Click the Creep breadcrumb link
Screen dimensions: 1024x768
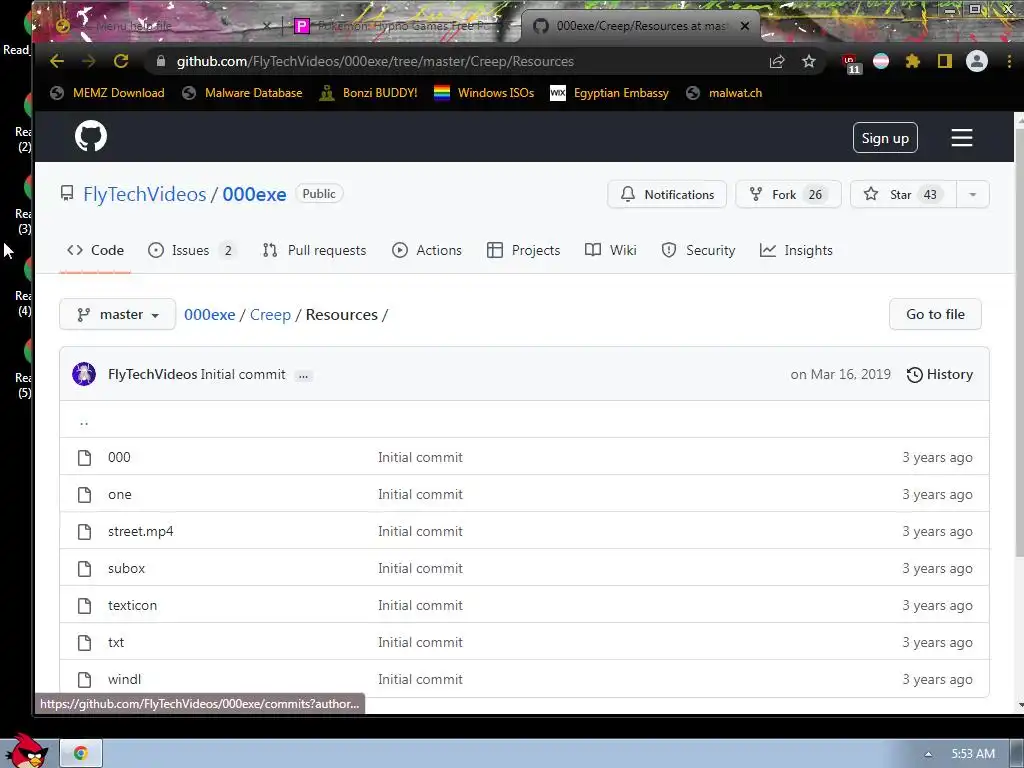pos(270,315)
